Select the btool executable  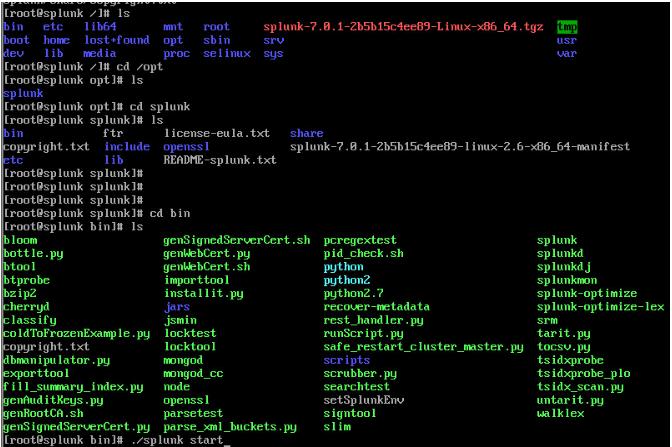pos(19,267)
